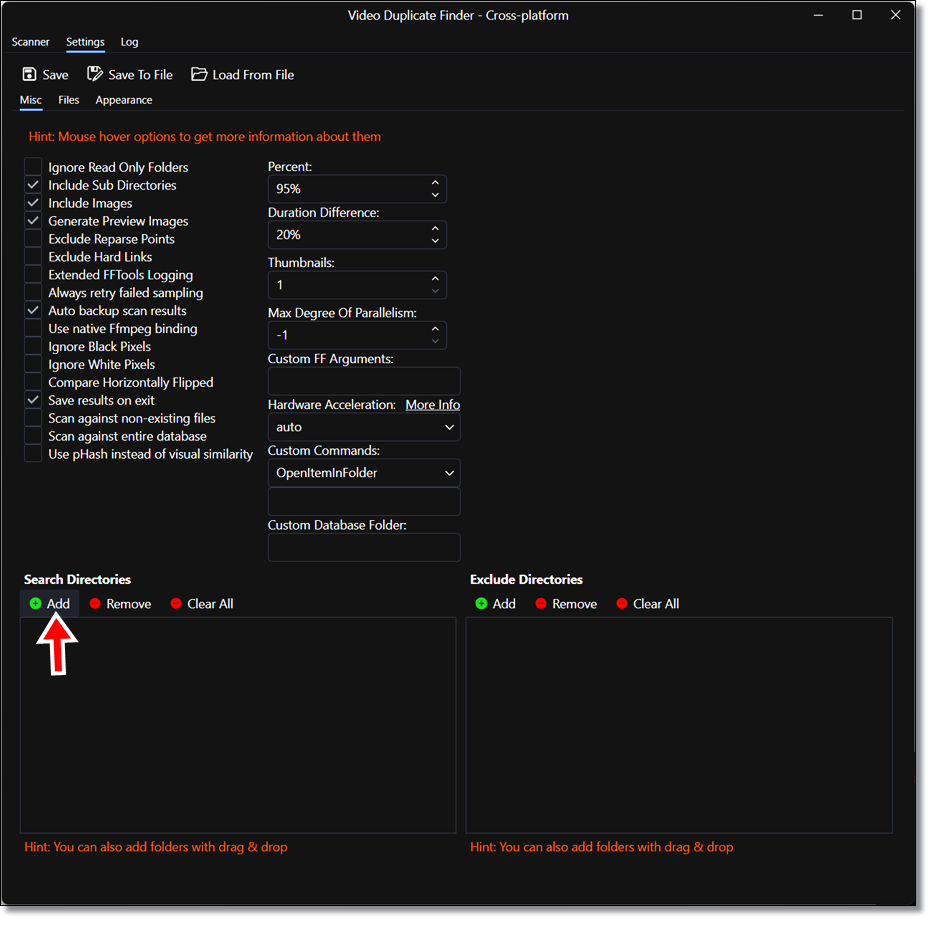Click red Clear All icon under Exclude Directories
The height and width of the screenshot is (933, 928).
[622, 603]
